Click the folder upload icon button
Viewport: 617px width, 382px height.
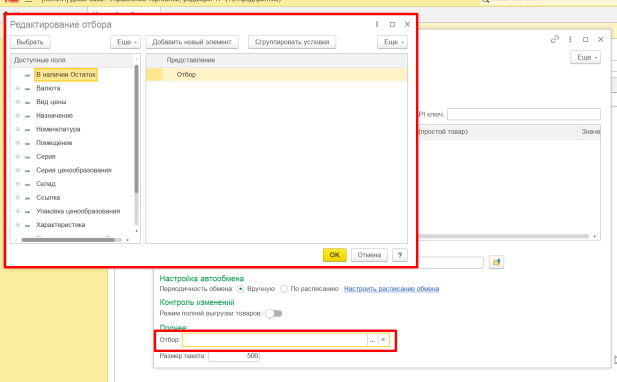coord(496,262)
